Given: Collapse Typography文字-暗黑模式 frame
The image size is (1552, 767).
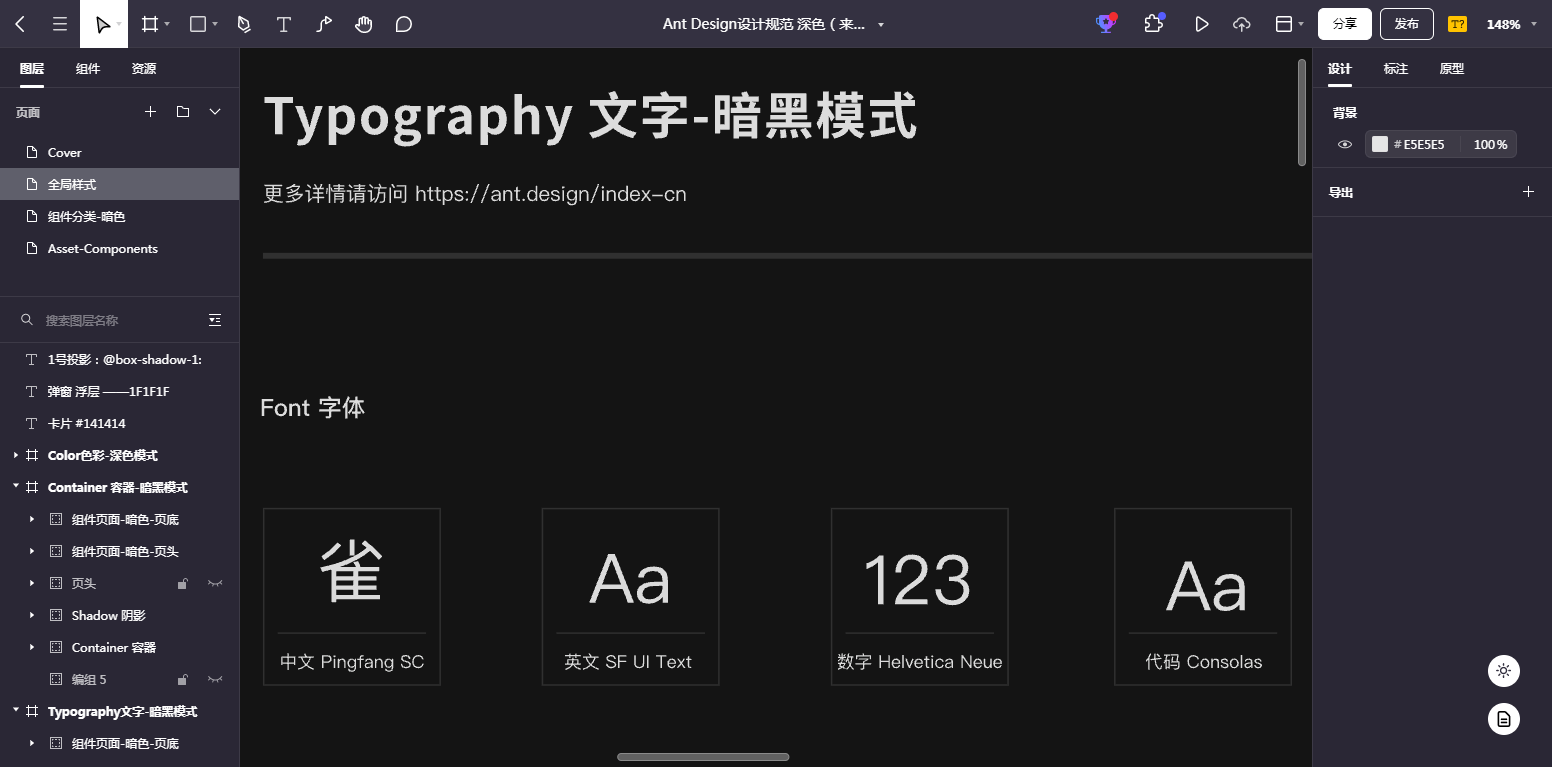Looking at the screenshot, I should click(x=16, y=711).
